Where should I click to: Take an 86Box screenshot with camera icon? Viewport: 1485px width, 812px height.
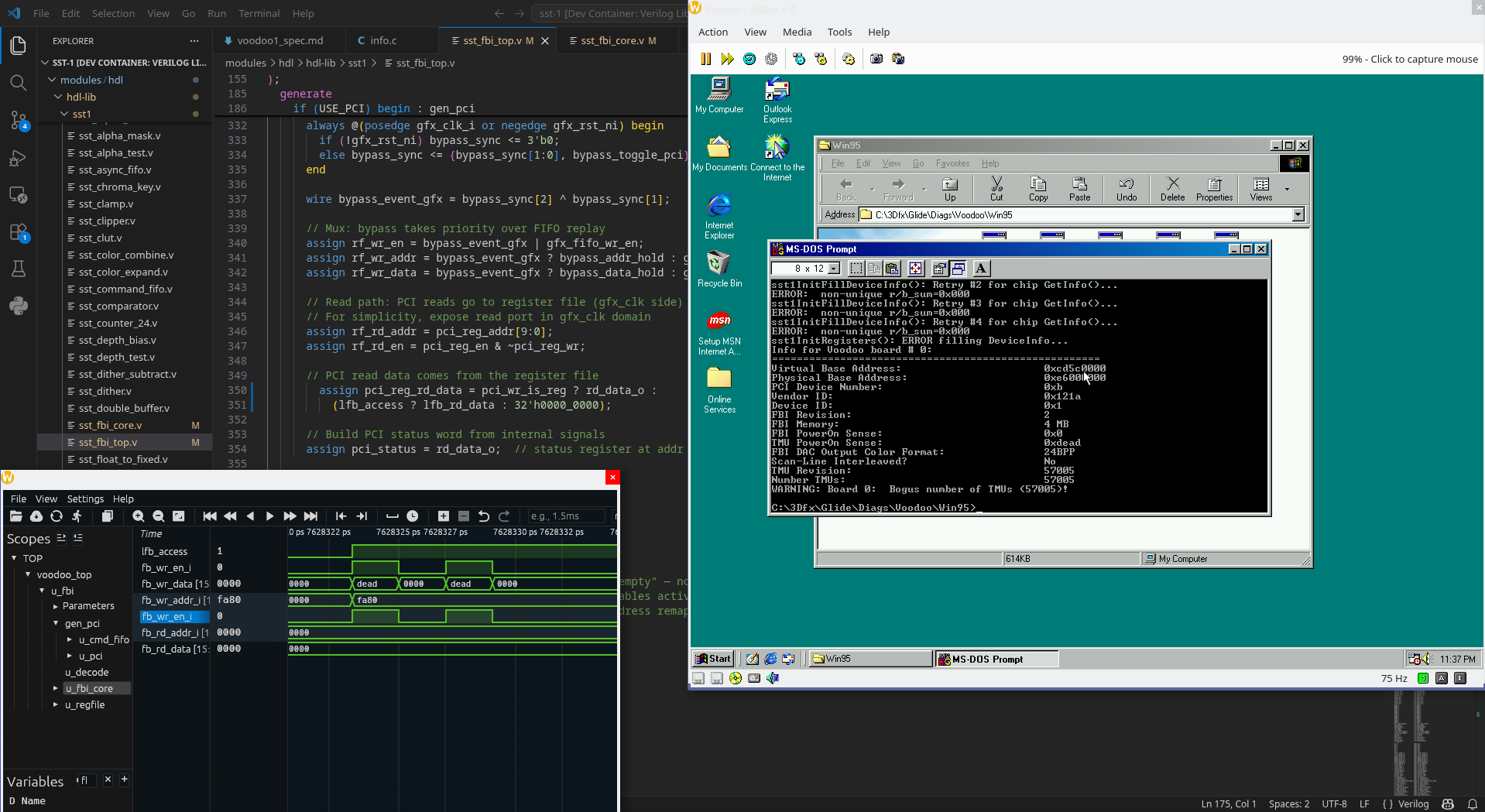(x=876, y=59)
